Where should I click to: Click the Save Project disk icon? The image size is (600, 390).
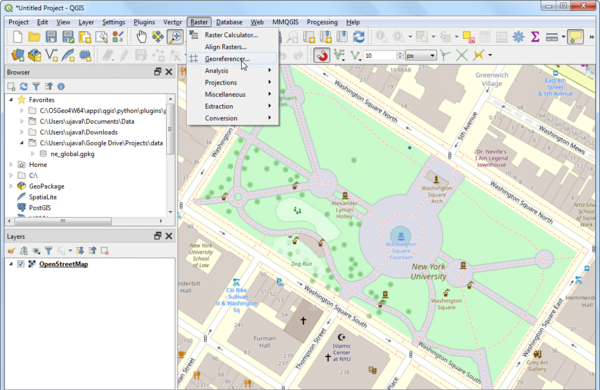(x=51, y=37)
